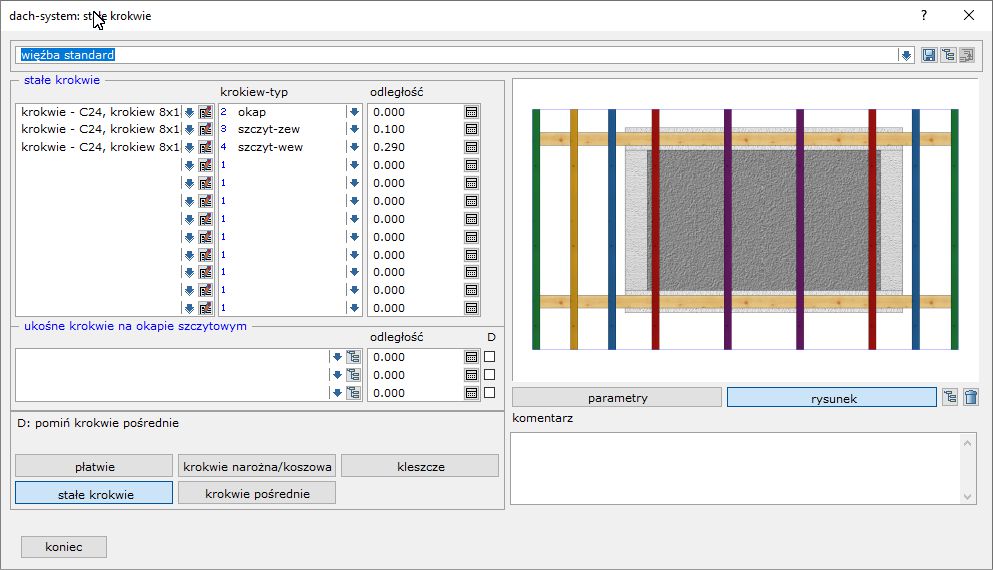
Task: Click tree icon in third ukośne krokwie row
Action: coord(353,393)
